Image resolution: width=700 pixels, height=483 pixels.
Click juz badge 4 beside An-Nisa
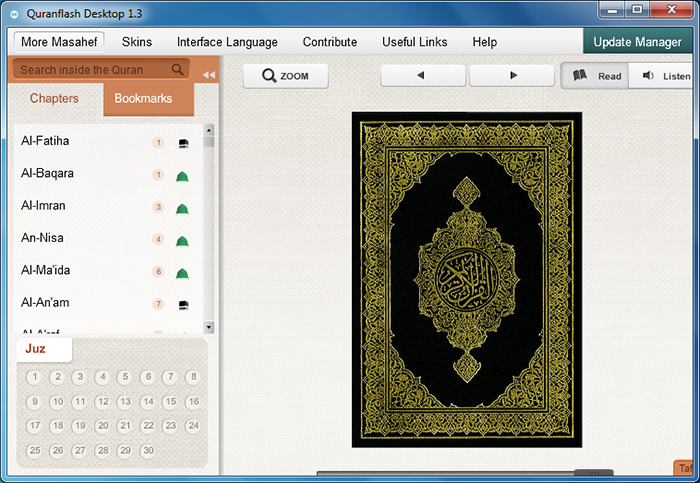tap(158, 239)
